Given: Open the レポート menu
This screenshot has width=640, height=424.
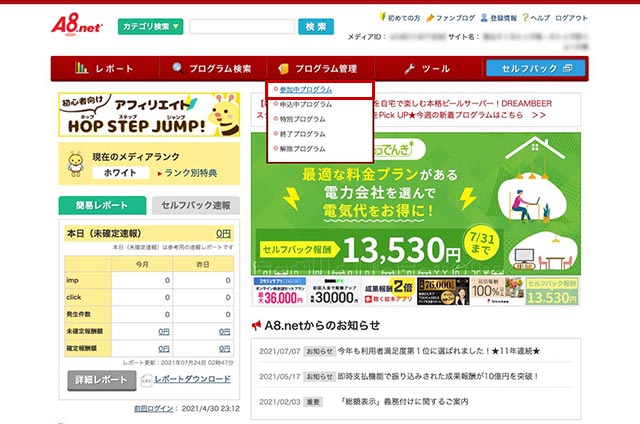Looking at the screenshot, I should 104,69.
